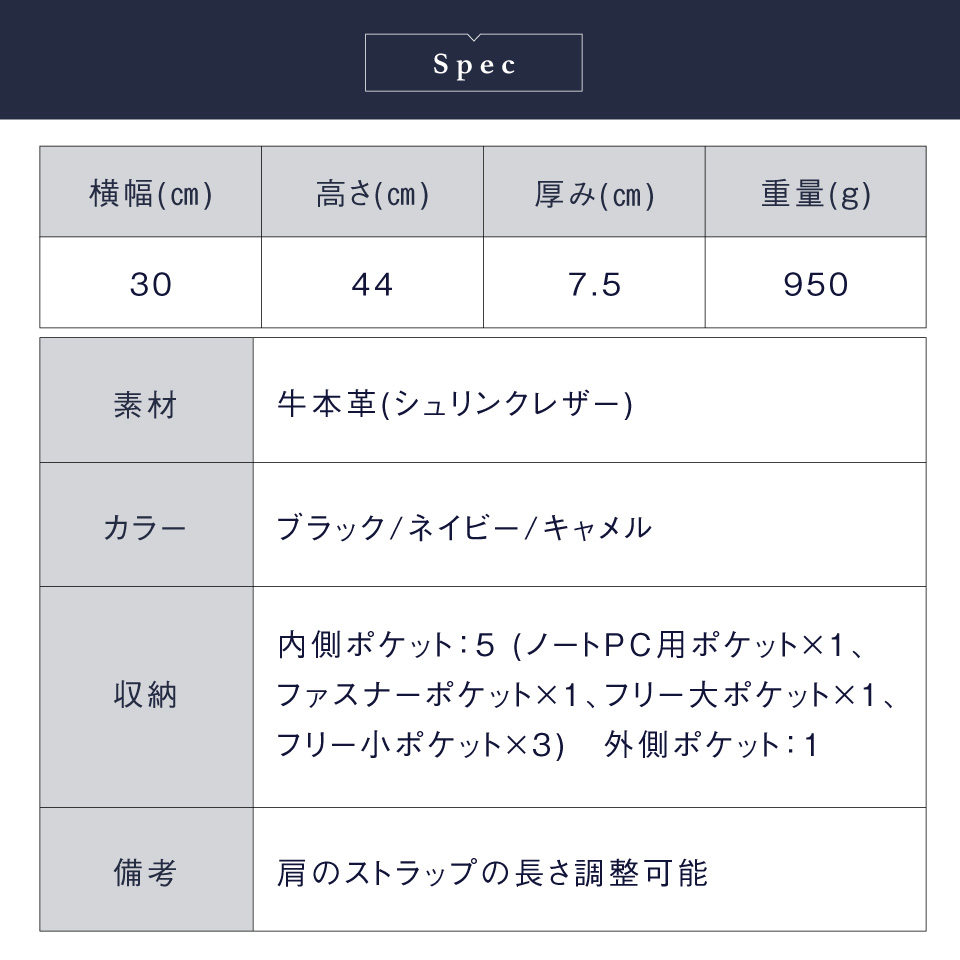Click the 肩のストラップの長さ調整可能 remark text

(x=492, y=872)
